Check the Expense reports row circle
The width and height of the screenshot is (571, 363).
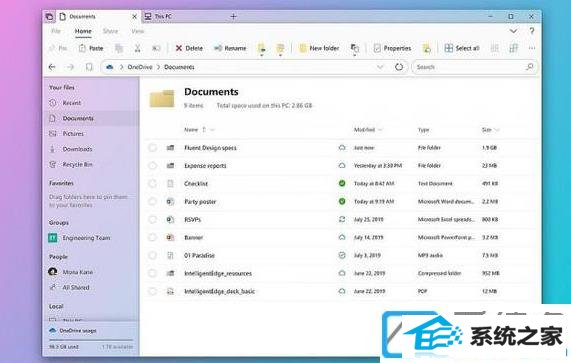[x=153, y=165]
